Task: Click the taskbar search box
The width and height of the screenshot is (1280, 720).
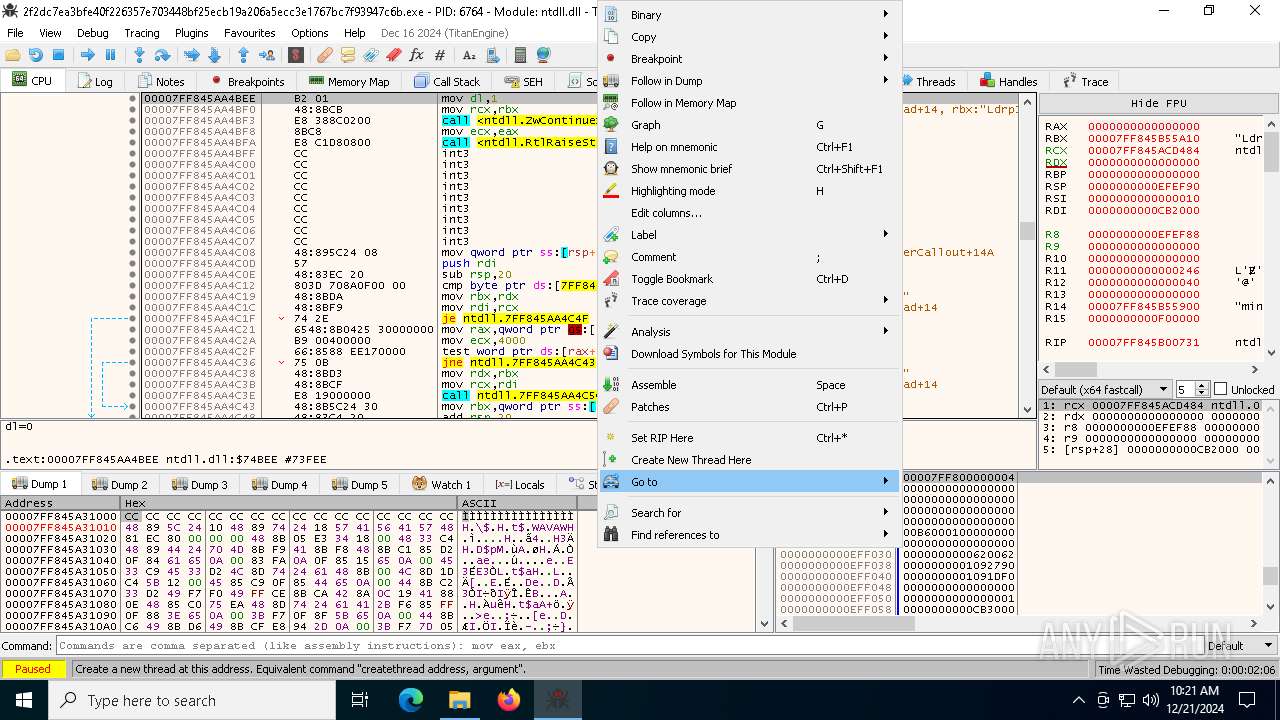Action: click(193, 700)
